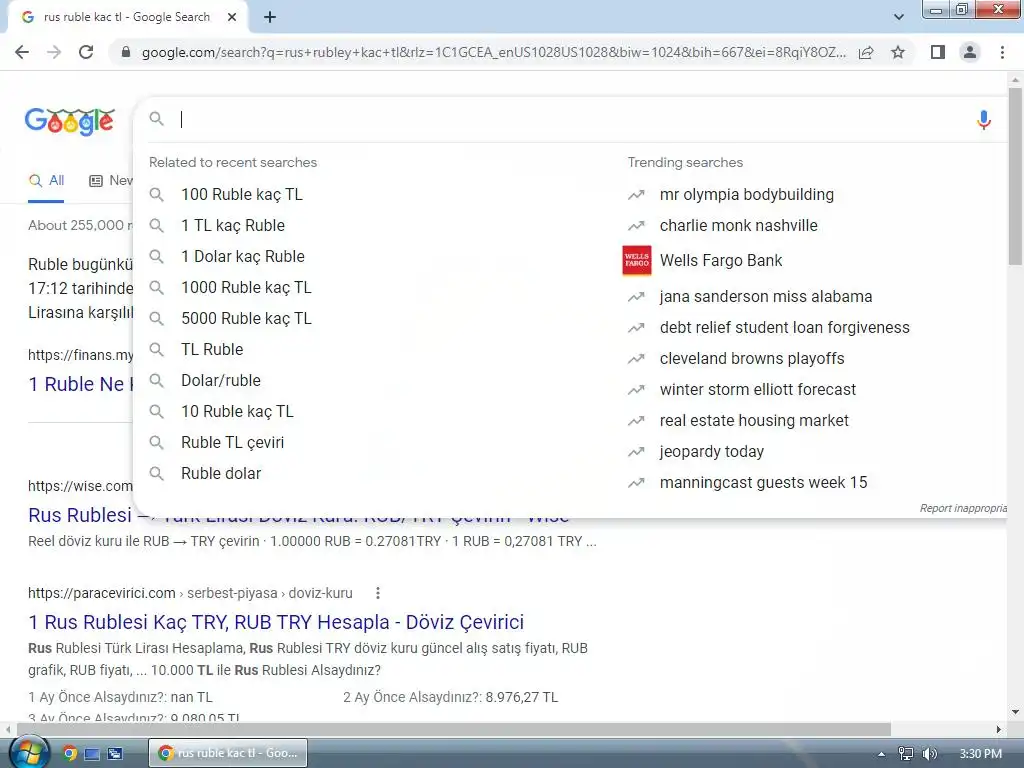Close the 'rus ruble kac tl' tab
The height and width of the screenshot is (768, 1024).
232,17
